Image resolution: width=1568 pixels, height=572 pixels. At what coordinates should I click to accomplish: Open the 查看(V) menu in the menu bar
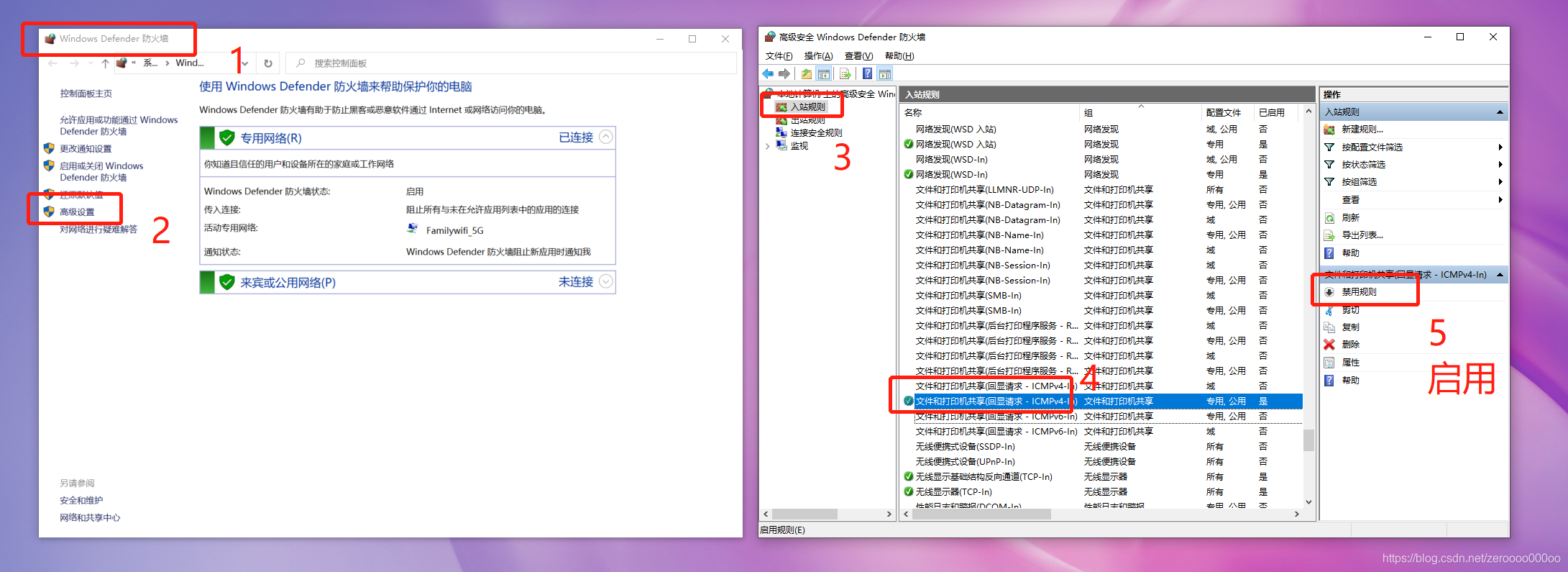click(x=858, y=56)
